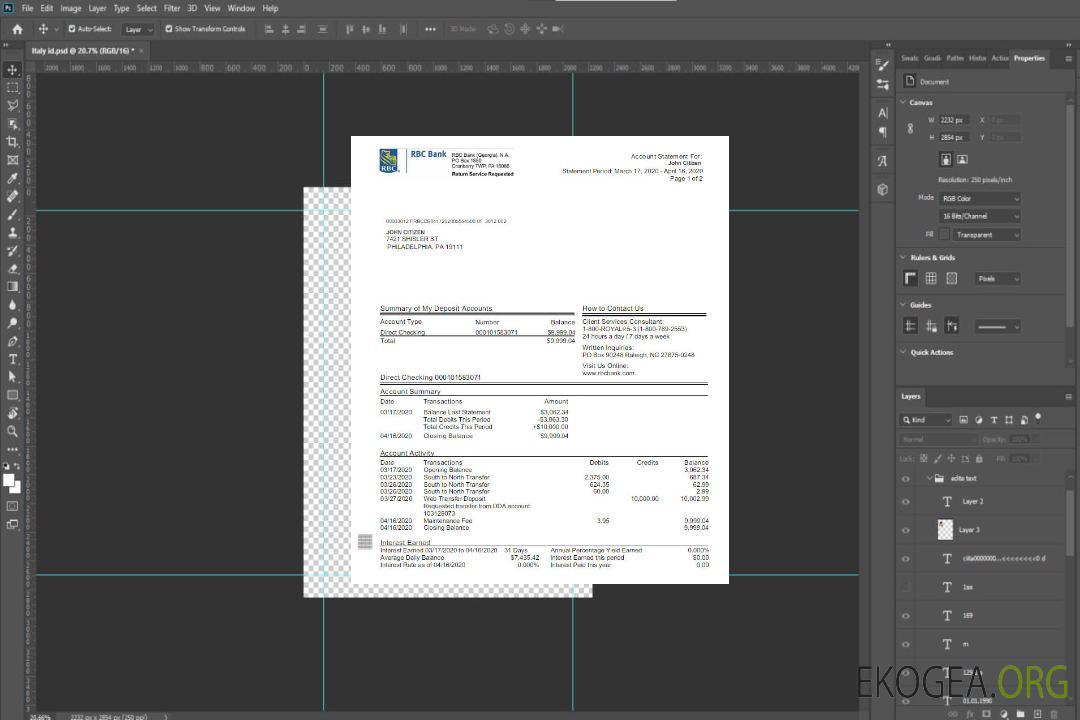
Task: Select the Brush tool
Action: tap(12, 214)
